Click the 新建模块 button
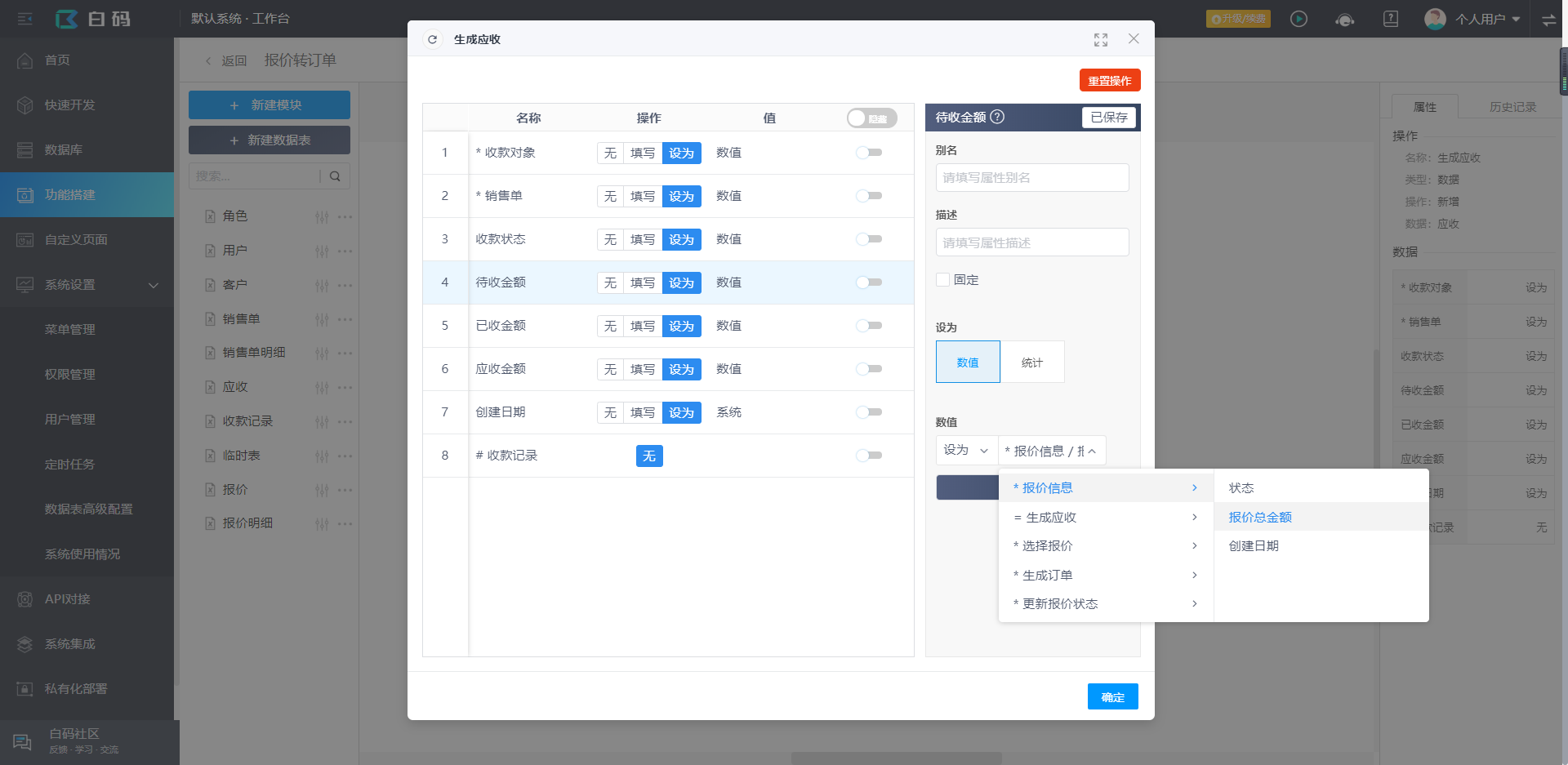The height and width of the screenshot is (765, 1568). [x=269, y=105]
